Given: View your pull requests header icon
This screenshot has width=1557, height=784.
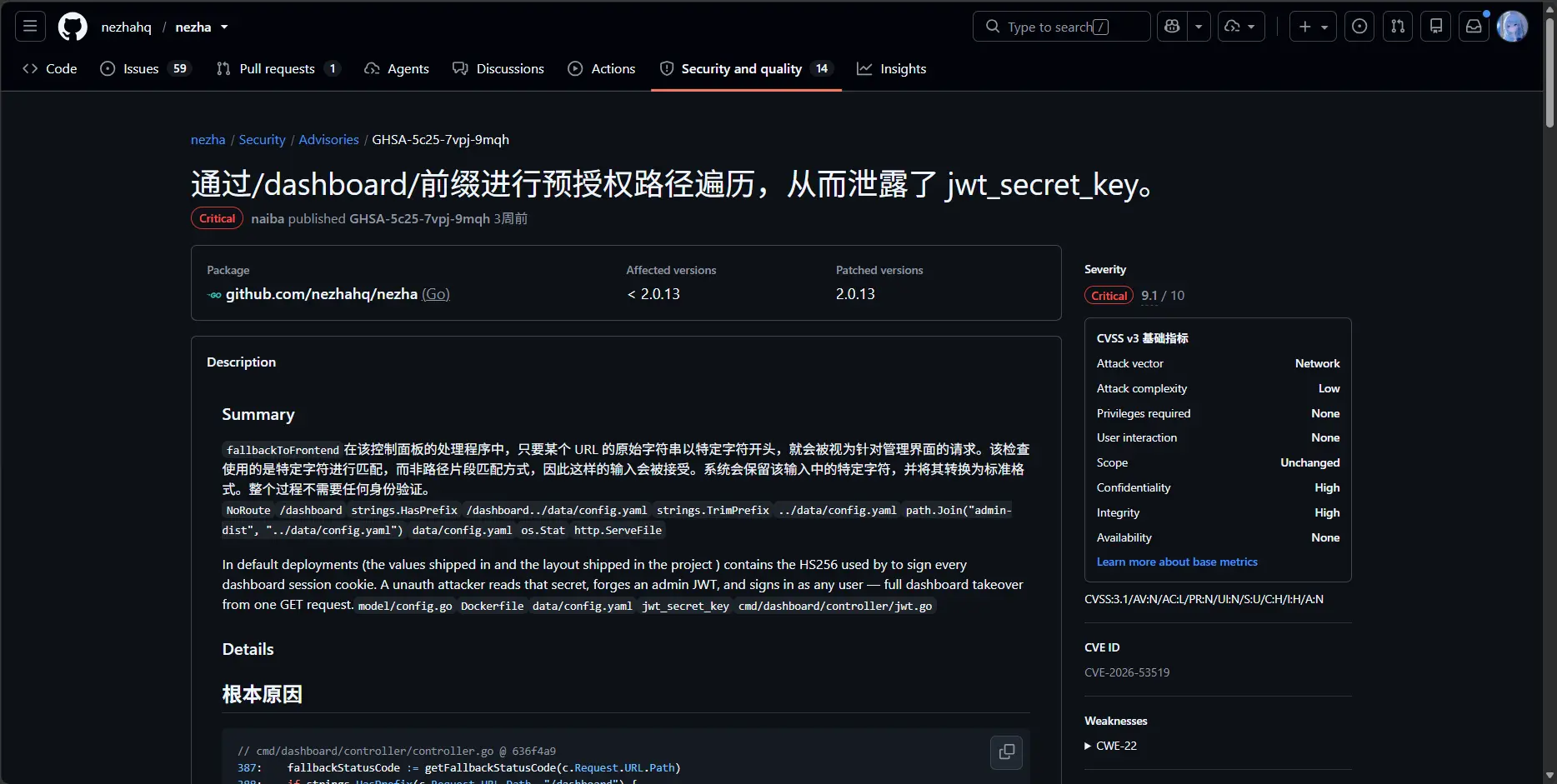Looking at the screenshot, I should 1398,27.
